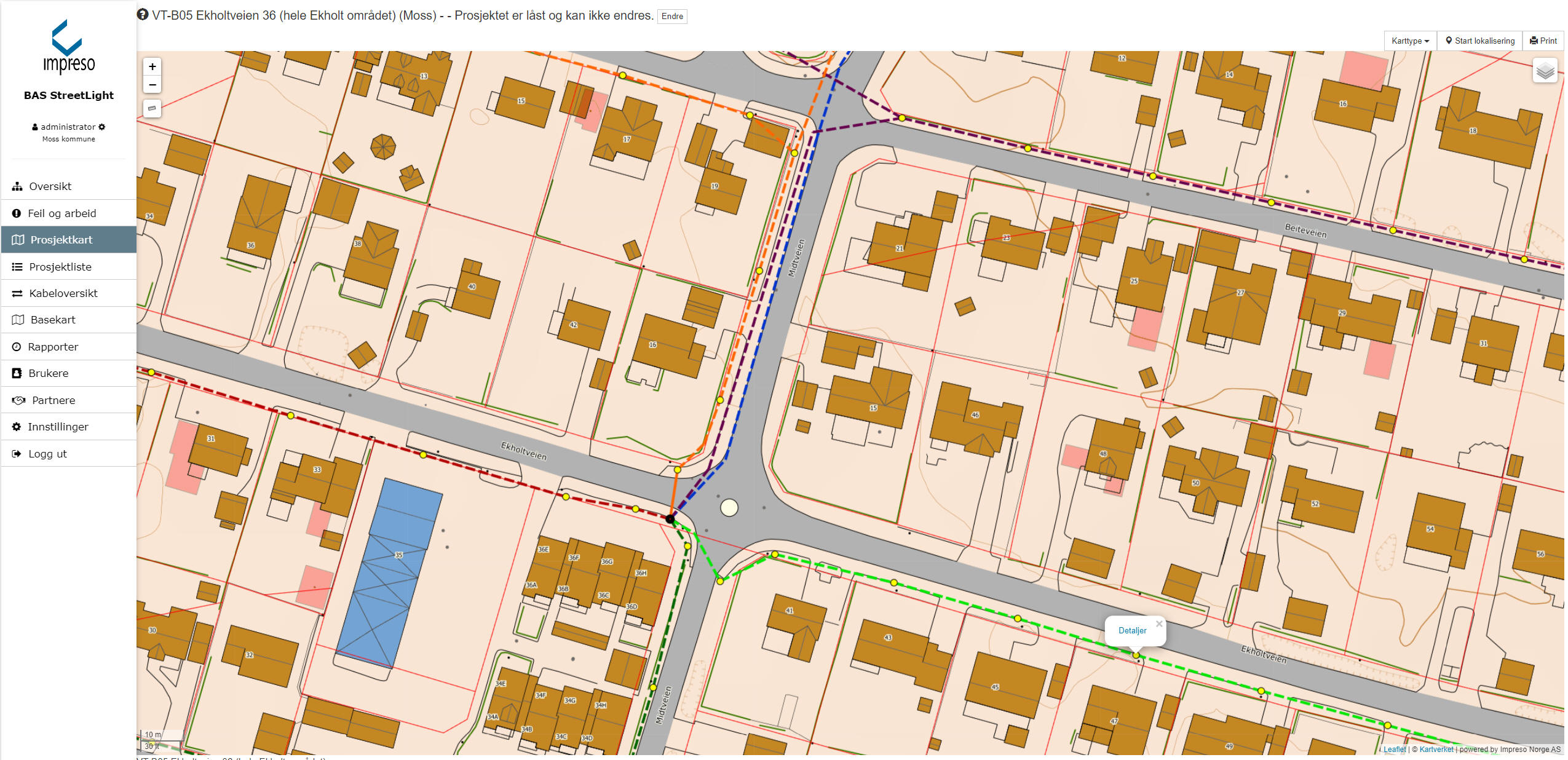Expand the Karttype dropdown
1568x760 pixels.
click(x=1409, y=41)
